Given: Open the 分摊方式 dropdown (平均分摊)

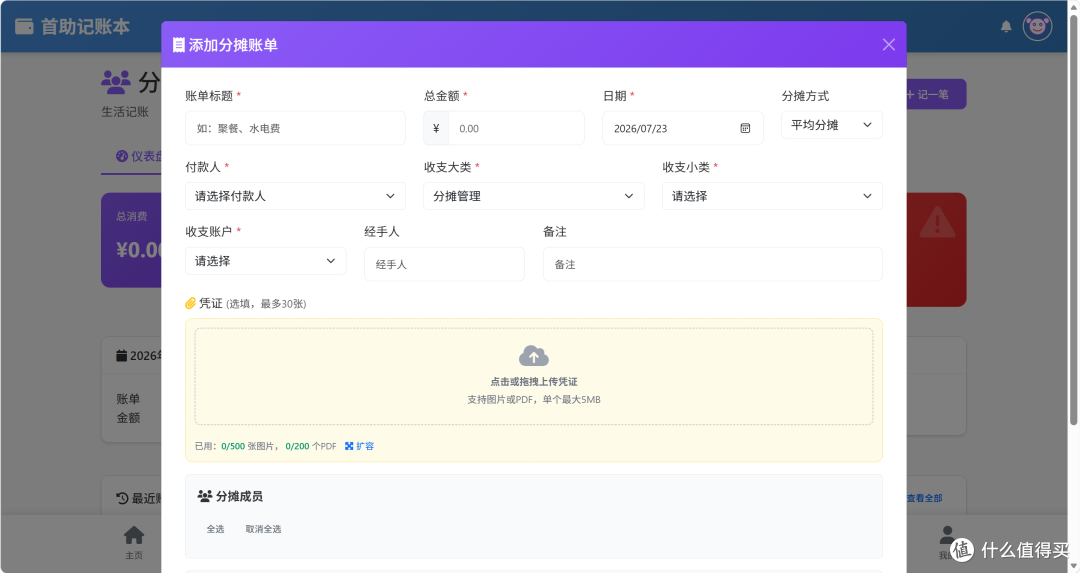Looking at the screenshot, I should click(x=831, y=125).
